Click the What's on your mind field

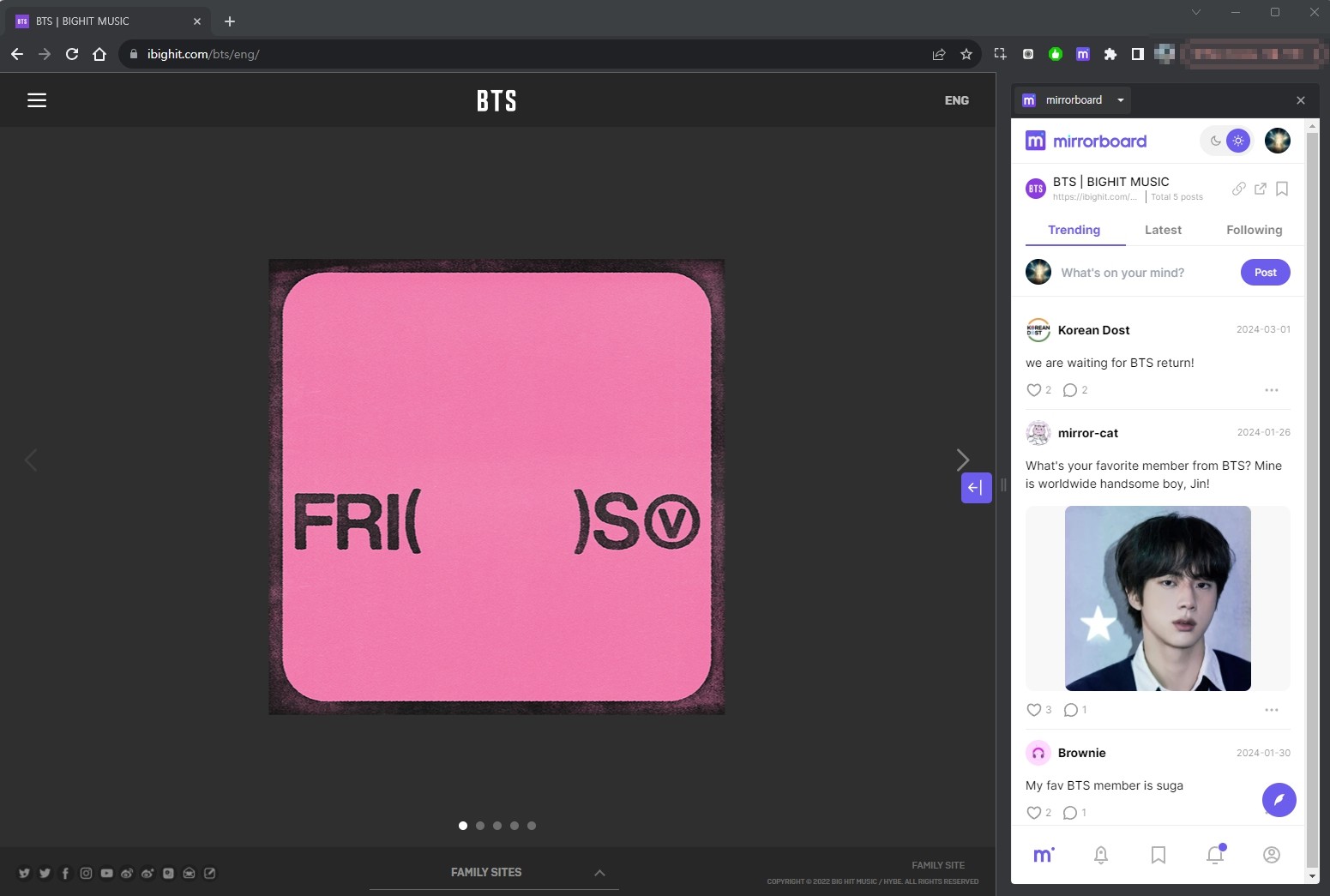[x=1122, y=273]
